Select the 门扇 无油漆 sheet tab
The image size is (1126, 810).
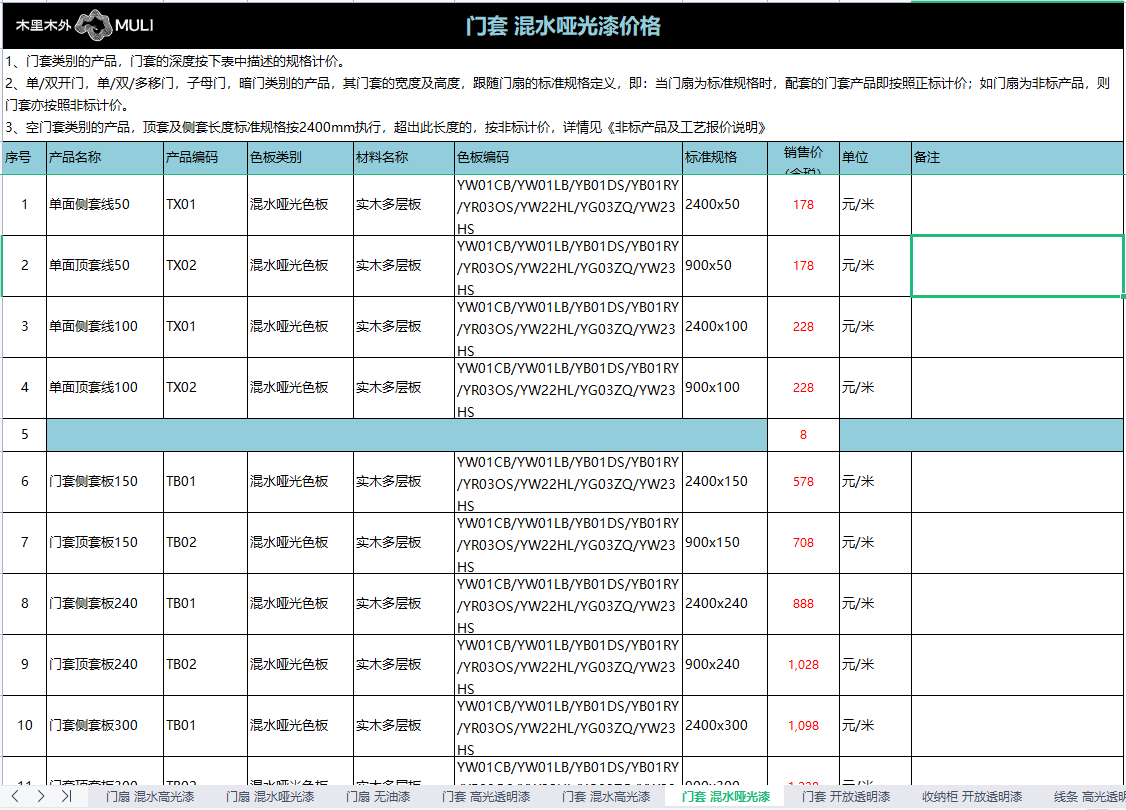pyautogui.click(x=378, y=797)
